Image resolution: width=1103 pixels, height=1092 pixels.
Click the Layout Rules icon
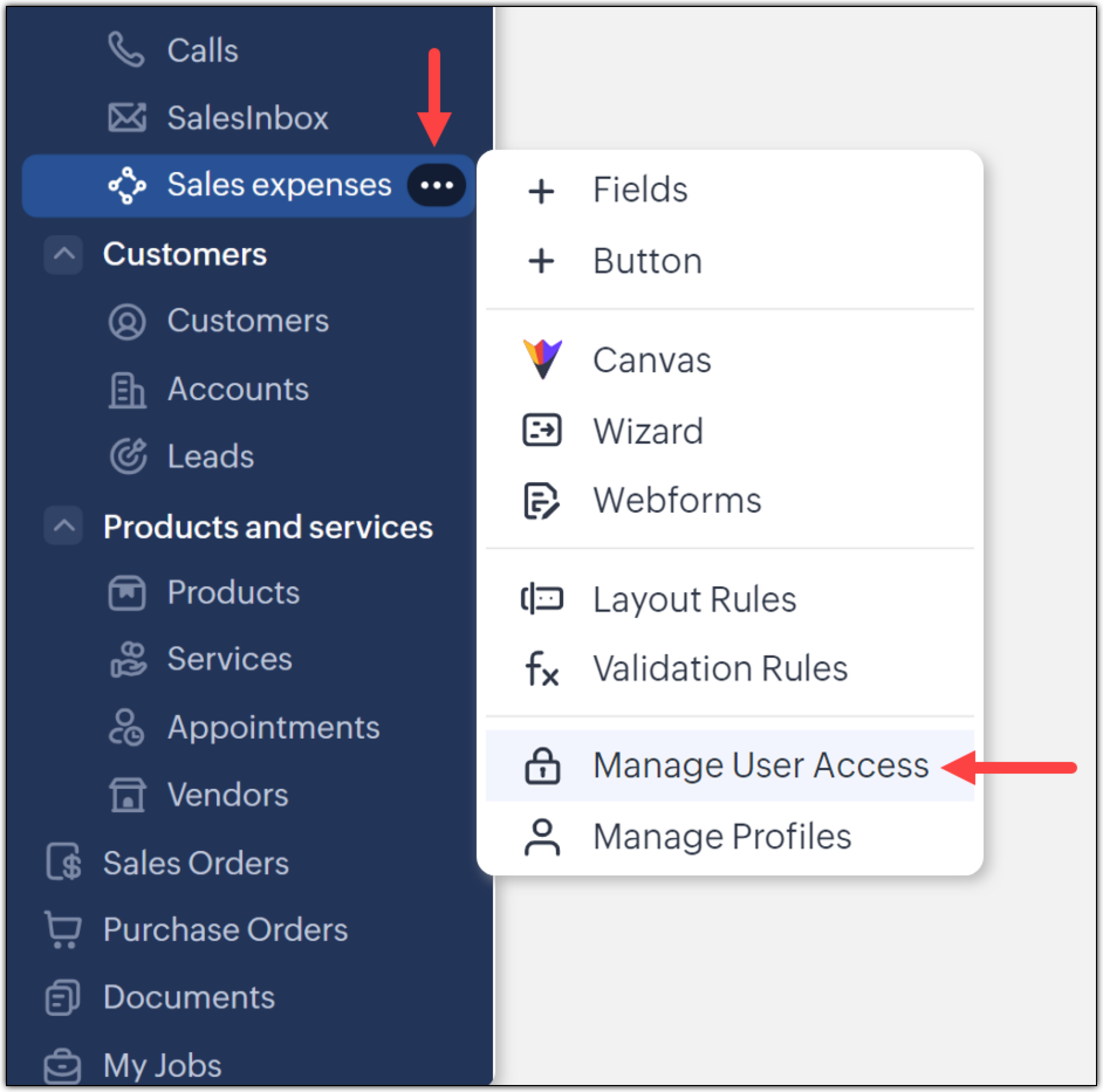(x=542, y=599)
